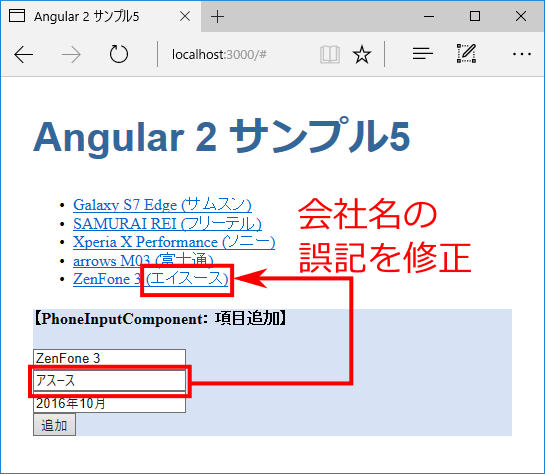545x474 pixels.
Task: Open the Make a Web Note pen icon
Action: (466, 54)
